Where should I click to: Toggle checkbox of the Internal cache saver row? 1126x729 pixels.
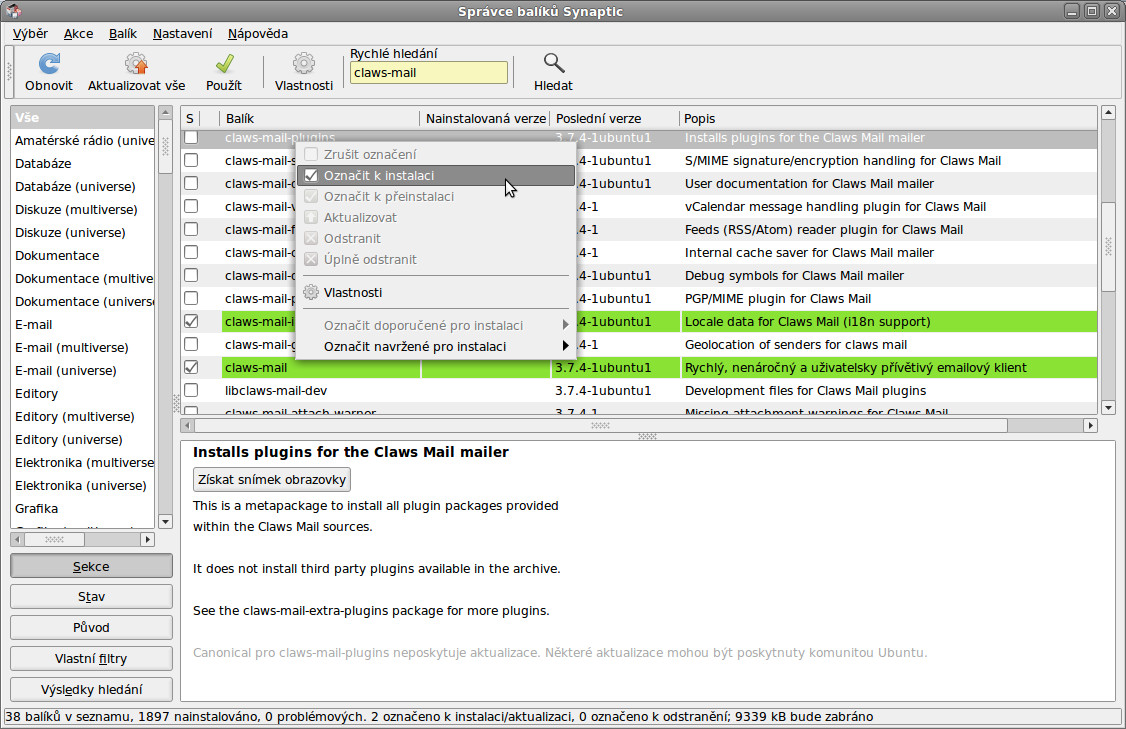(x=191, y=252)
